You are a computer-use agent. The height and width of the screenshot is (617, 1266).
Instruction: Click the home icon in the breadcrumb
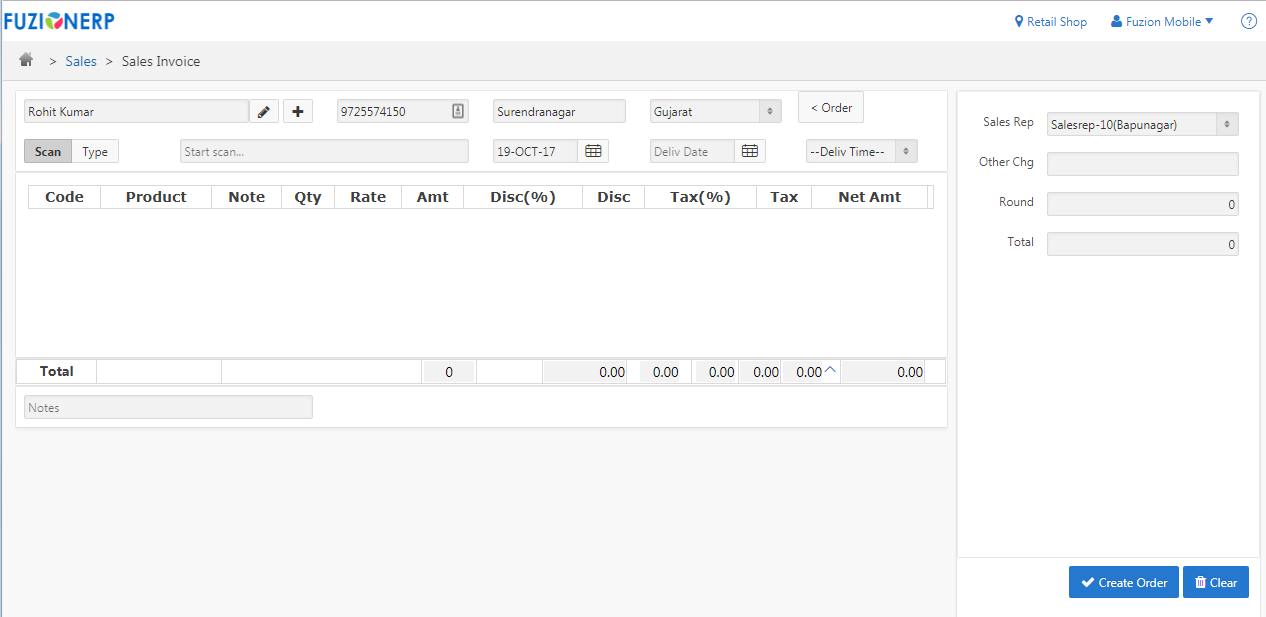pos(25,60)
